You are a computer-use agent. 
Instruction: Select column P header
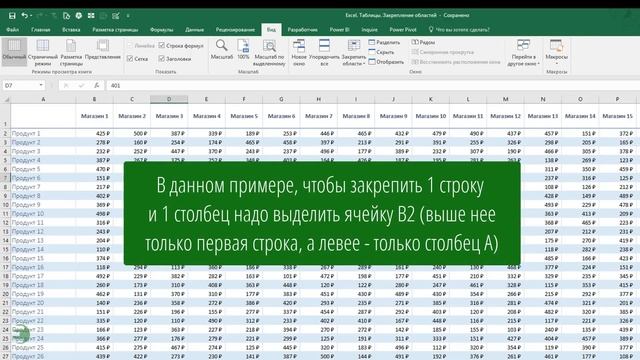click(x=617, y=99)
